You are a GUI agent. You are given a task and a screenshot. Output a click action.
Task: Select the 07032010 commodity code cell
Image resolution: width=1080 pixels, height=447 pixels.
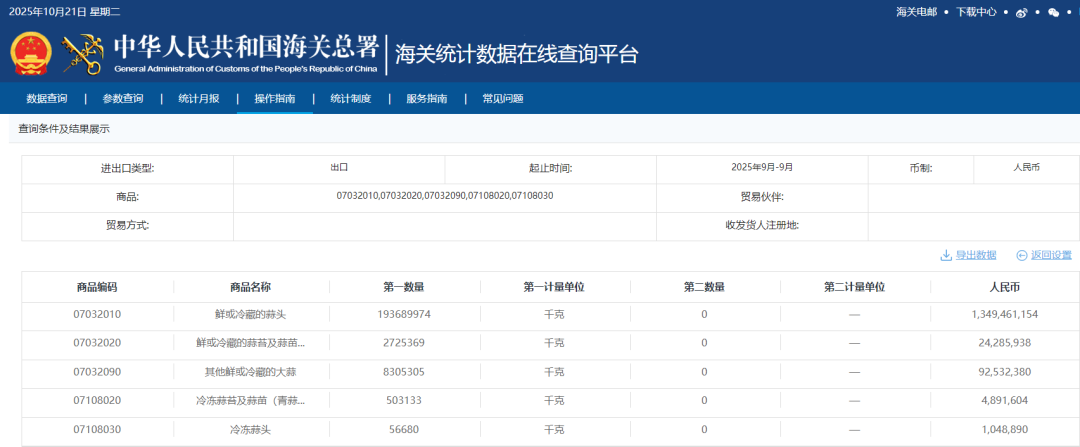(x=97, y=314)
